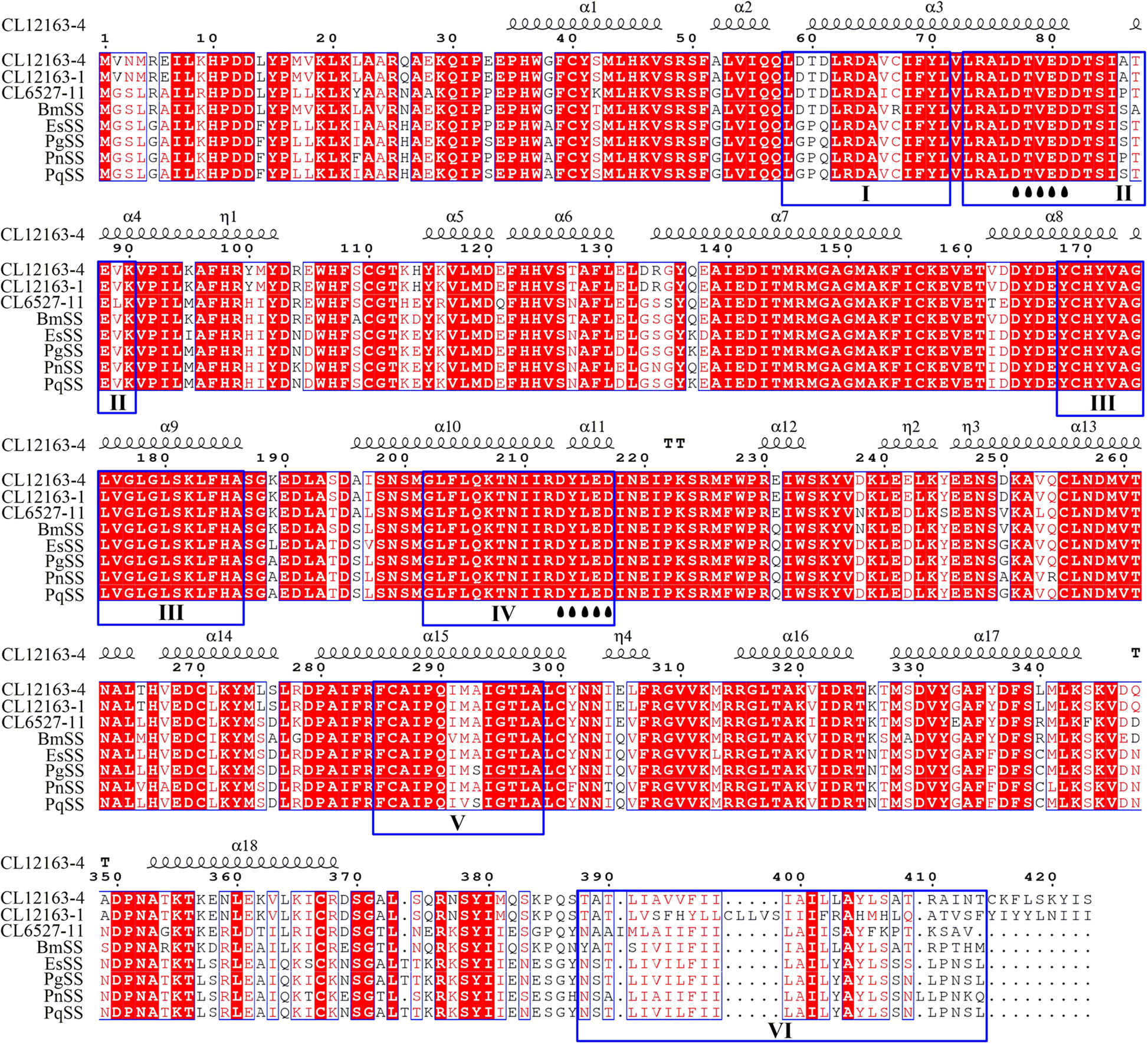Click CL12163-4 label beside the α1 helix line

point(44,25)
